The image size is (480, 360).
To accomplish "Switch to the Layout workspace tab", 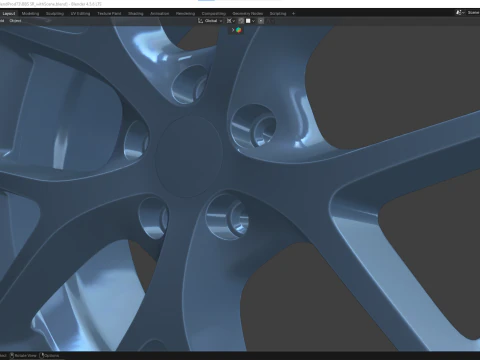I will coord(9,14).
